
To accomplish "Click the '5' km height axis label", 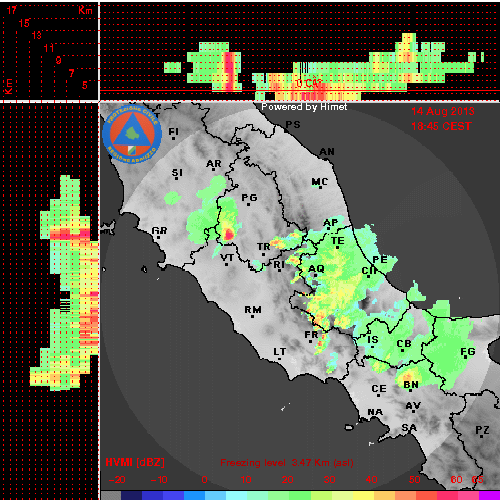I will click(85, 85).
